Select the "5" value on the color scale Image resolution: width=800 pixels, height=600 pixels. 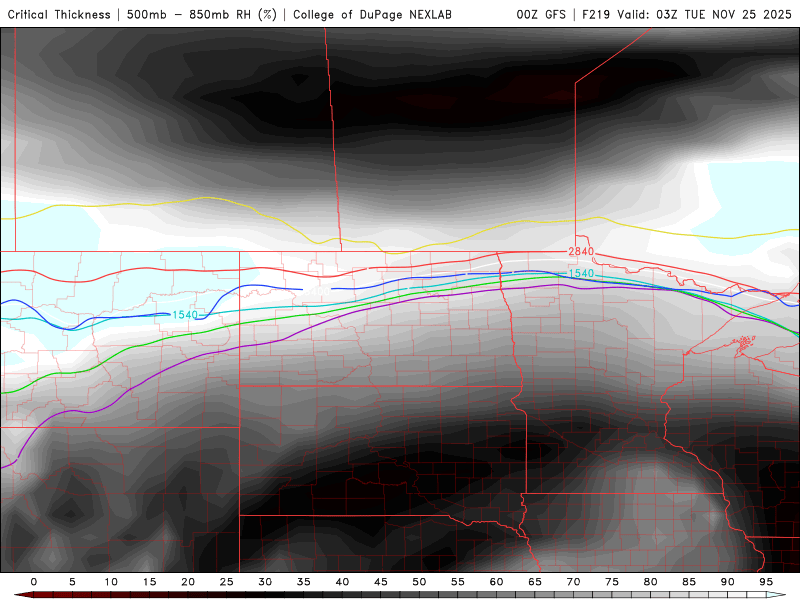click(72, 582)
